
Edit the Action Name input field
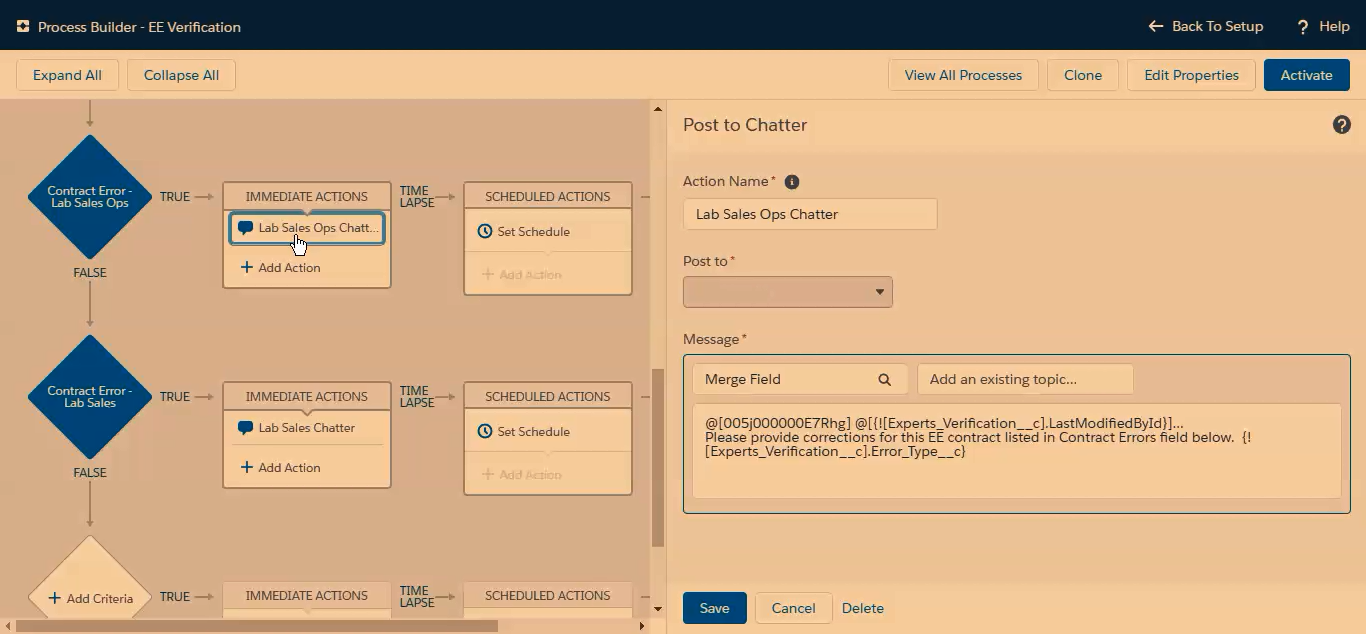(x=810, y=214)
